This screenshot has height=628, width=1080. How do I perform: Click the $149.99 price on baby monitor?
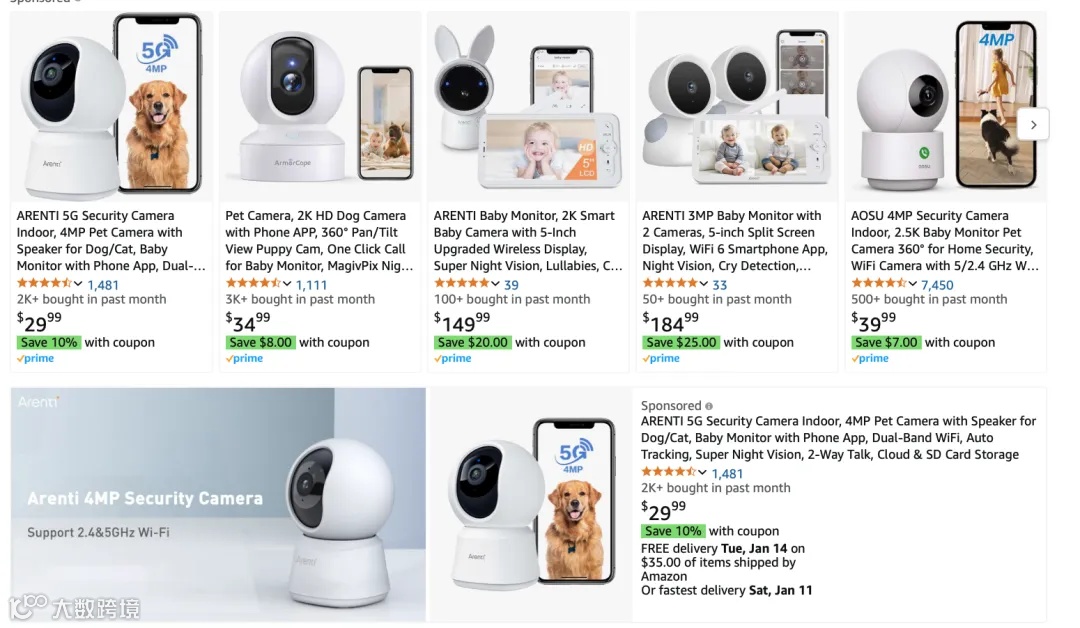pyautogui.click(x=462, y=322)
